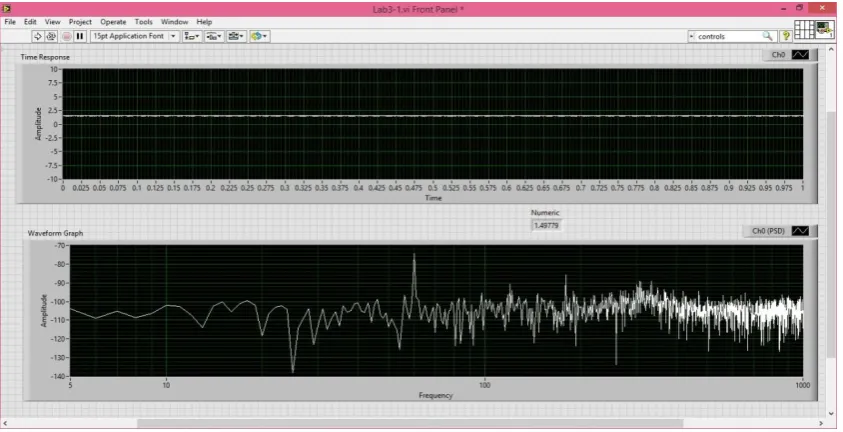
Task: Click the Time Response plot area
Action: point(433,124)
